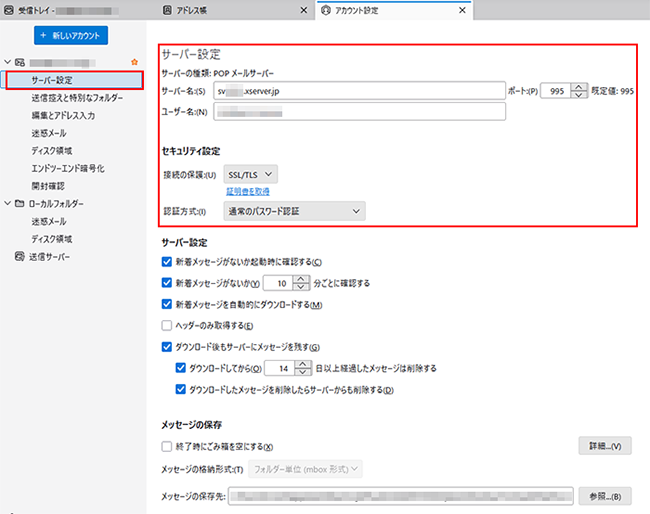Click the check interval minutes field
Image resolution: width=650 pixels, height=514 pixels.
coord(279,283)
